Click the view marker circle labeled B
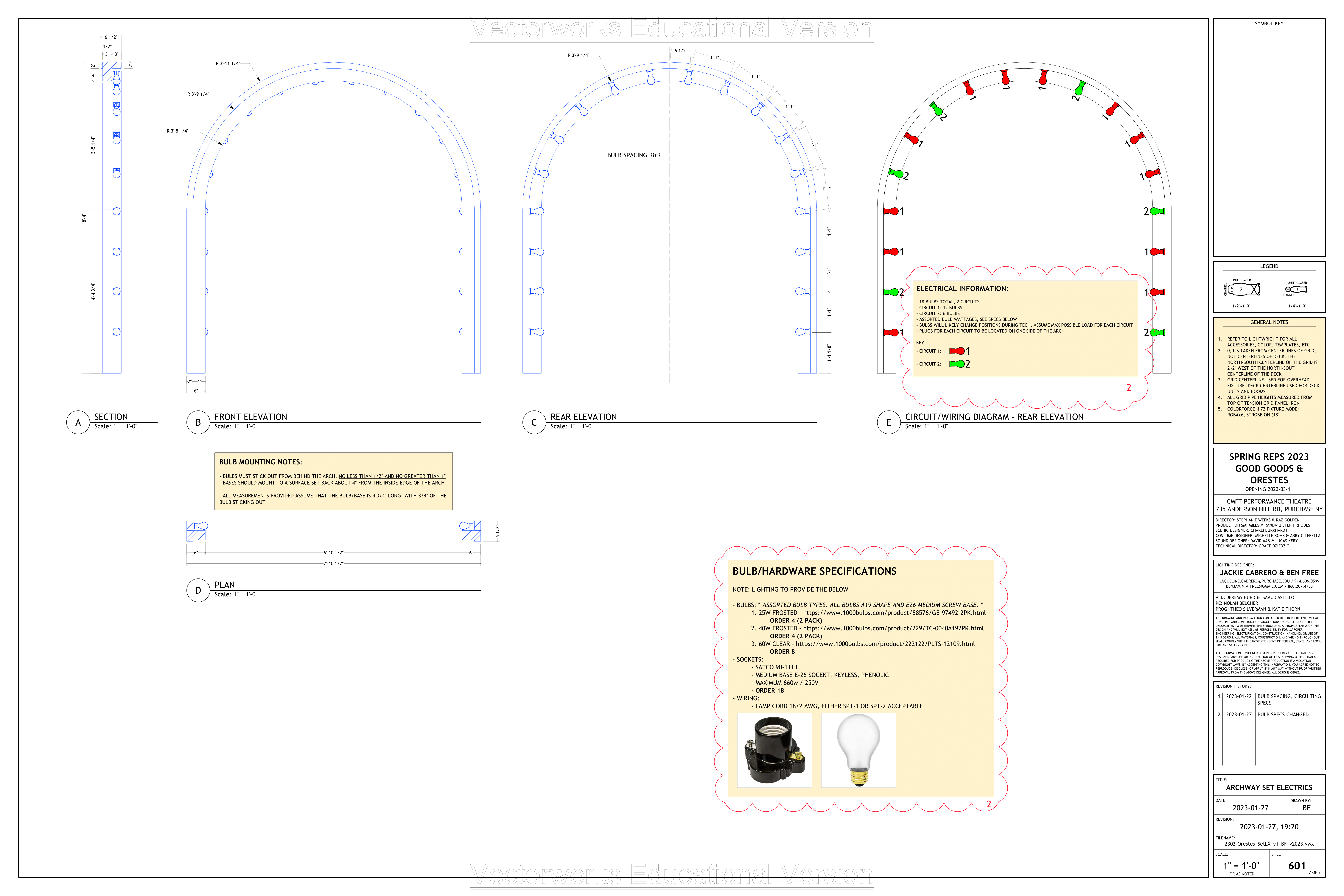The image size is (1344, 896). [198, 422]
